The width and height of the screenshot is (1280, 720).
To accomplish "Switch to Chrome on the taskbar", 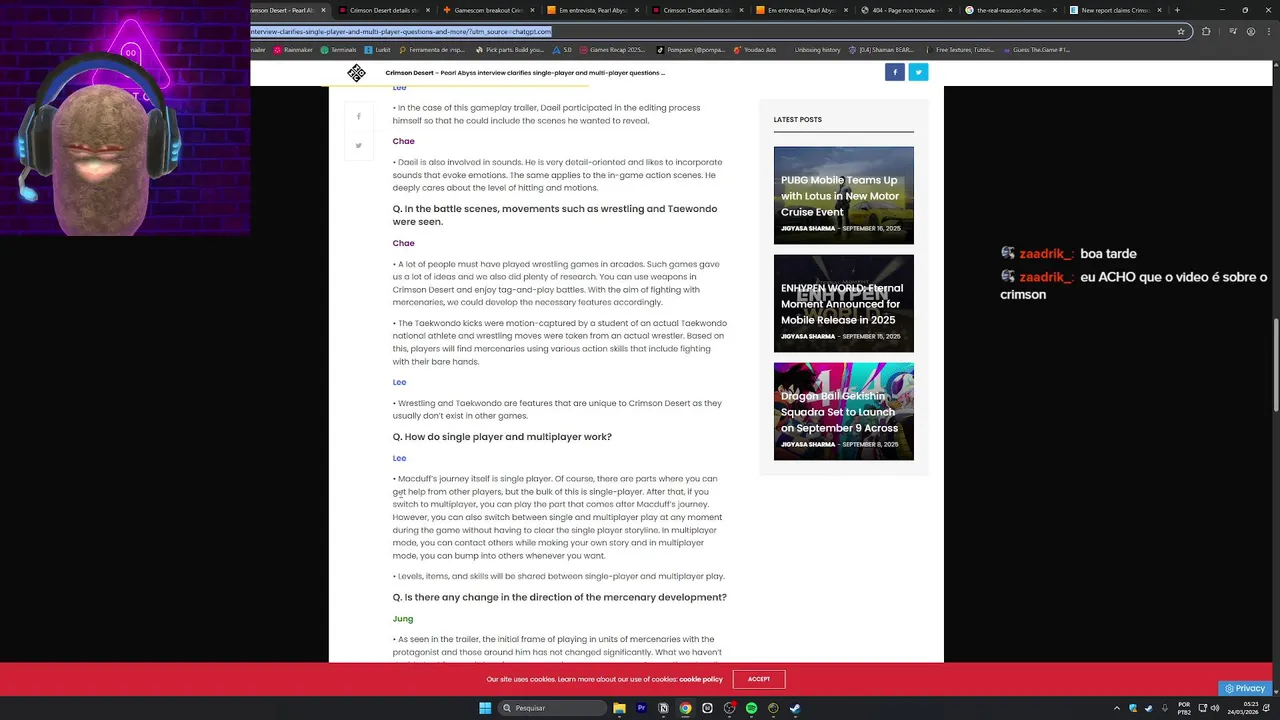I will pos(685,708).
